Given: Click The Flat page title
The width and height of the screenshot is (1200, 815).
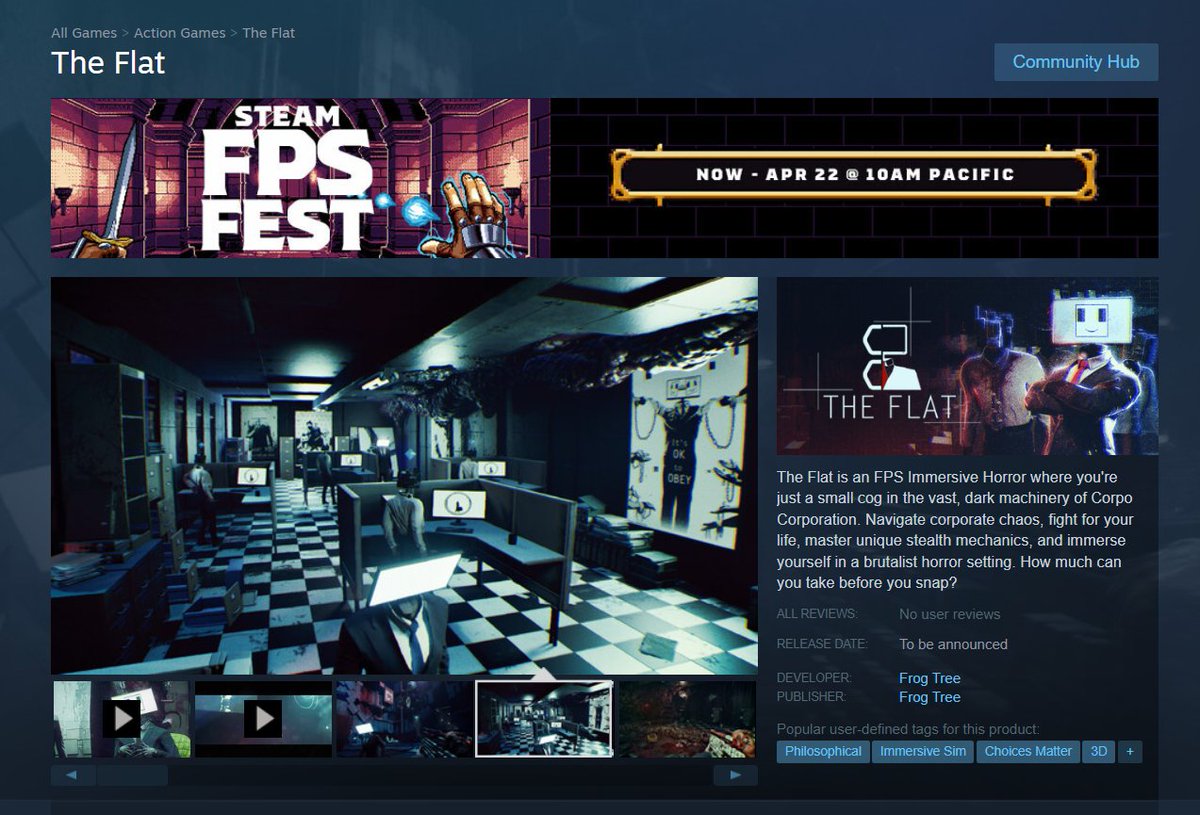Looking at the screenshot, I should 108,63.
